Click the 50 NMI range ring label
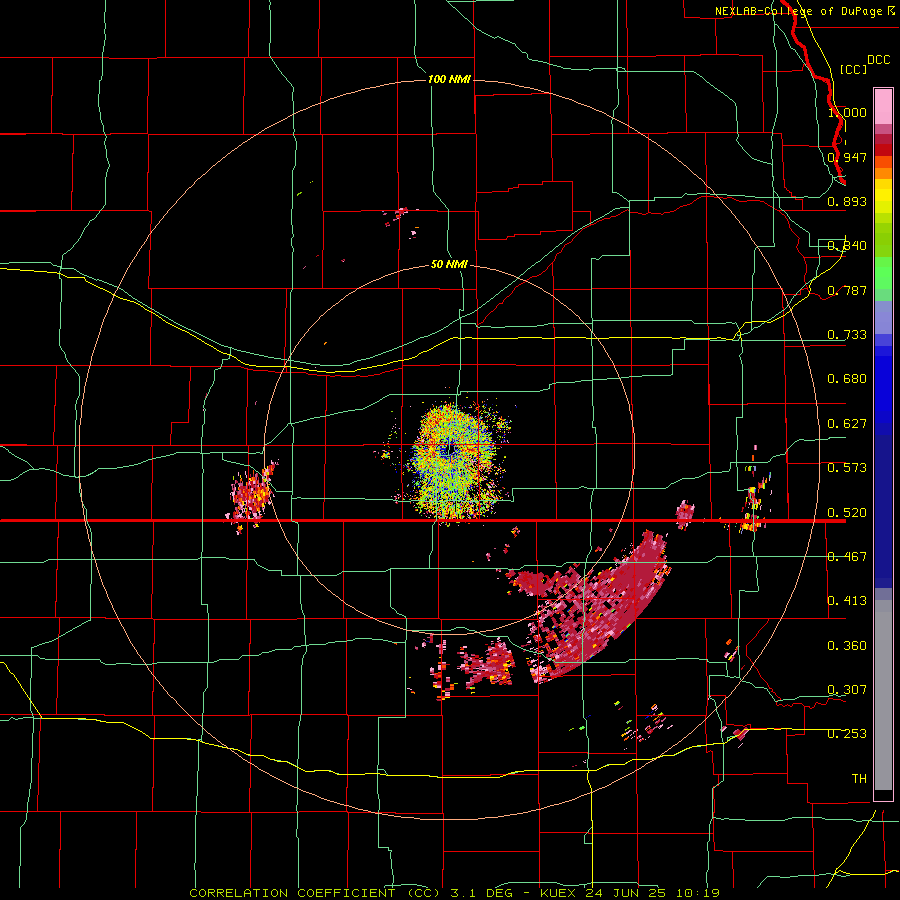 pyautogui.click(x=449, y=265)
